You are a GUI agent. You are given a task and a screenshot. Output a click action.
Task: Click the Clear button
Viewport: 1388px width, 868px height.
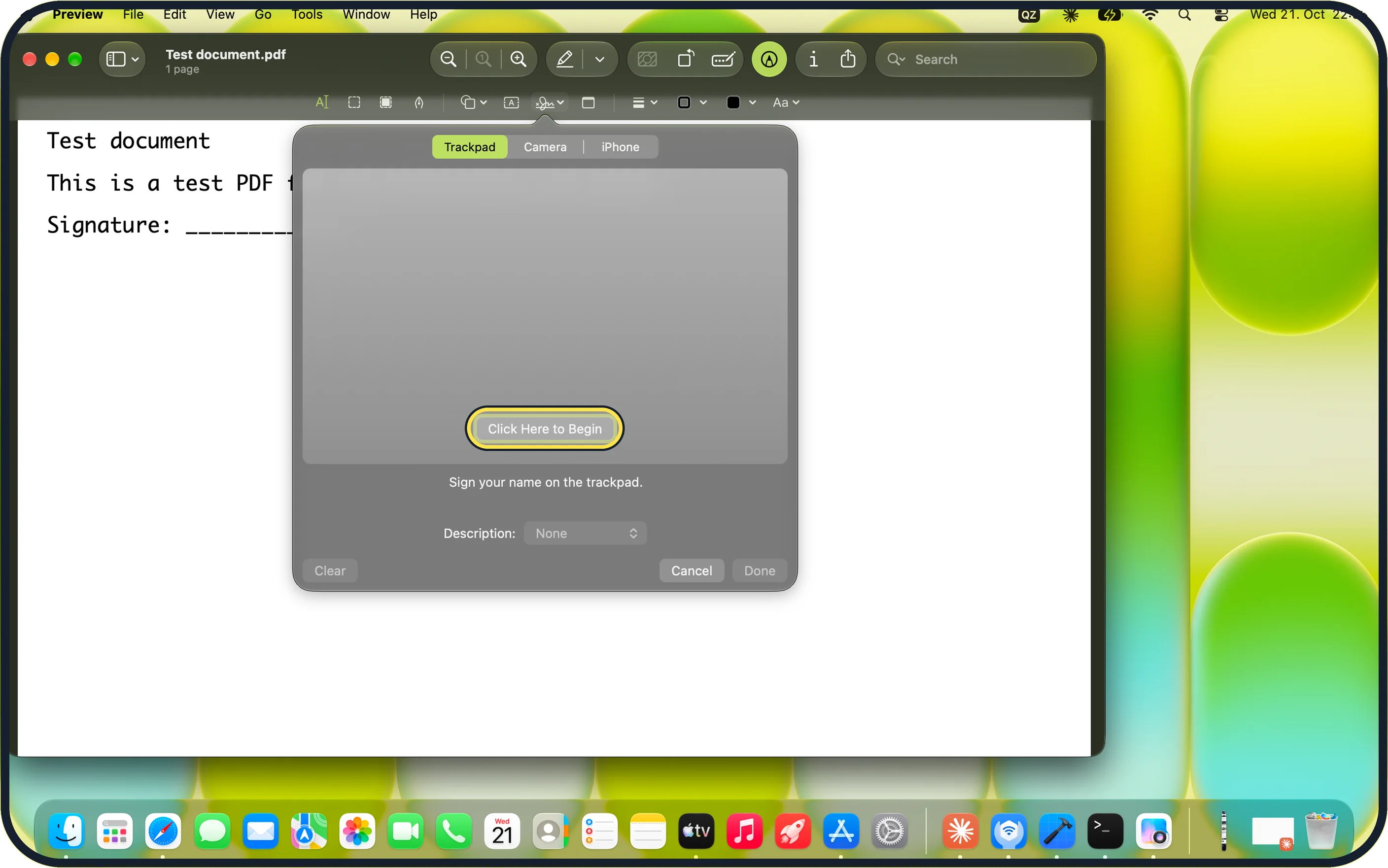(x=330, y=570)
